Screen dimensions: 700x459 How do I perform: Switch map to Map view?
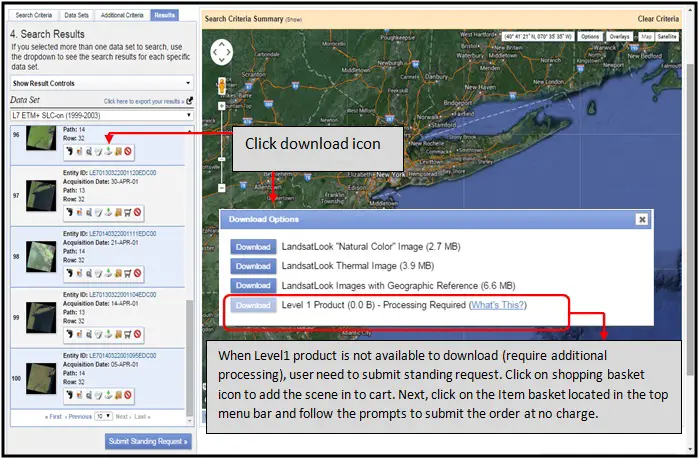point(646,37)
